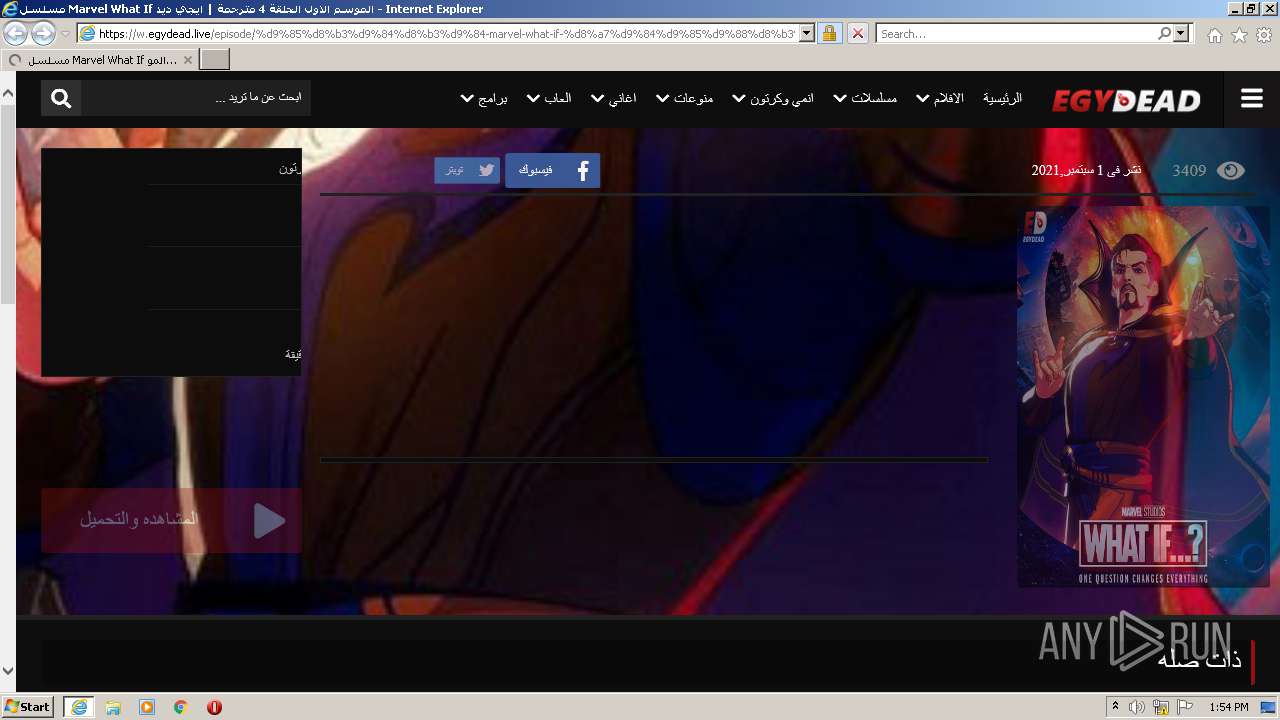Screen dimensions: 1280x720
Task: Open the hamburger menu icon
Action: [x=1251, y=98]
